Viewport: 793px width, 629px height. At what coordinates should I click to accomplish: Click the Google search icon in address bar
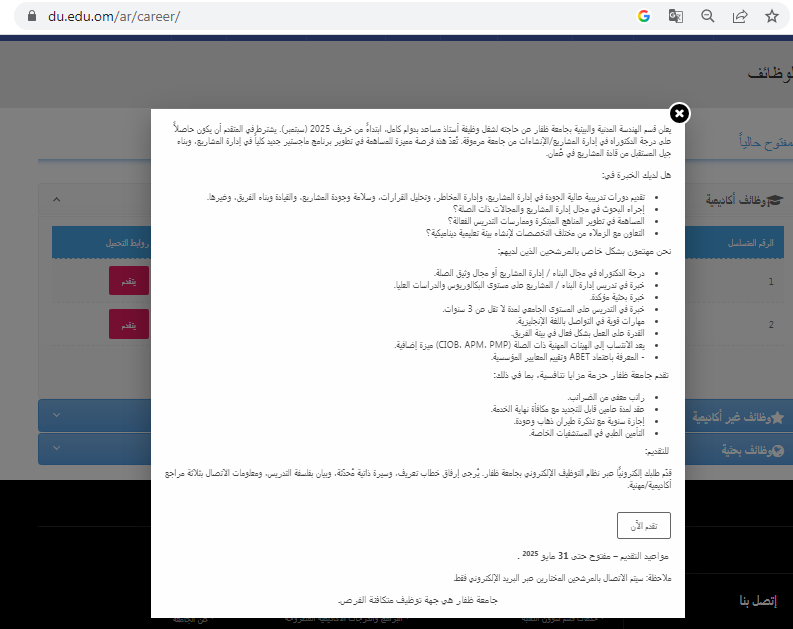pyautogui.click(x=643, y=16)
